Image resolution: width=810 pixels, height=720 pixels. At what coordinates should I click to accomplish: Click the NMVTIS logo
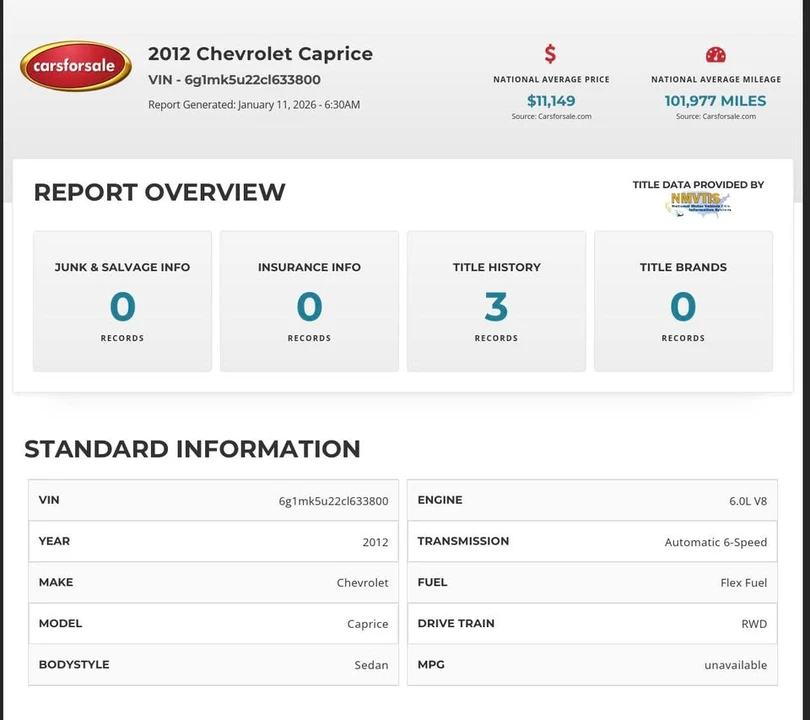[698, 204]
